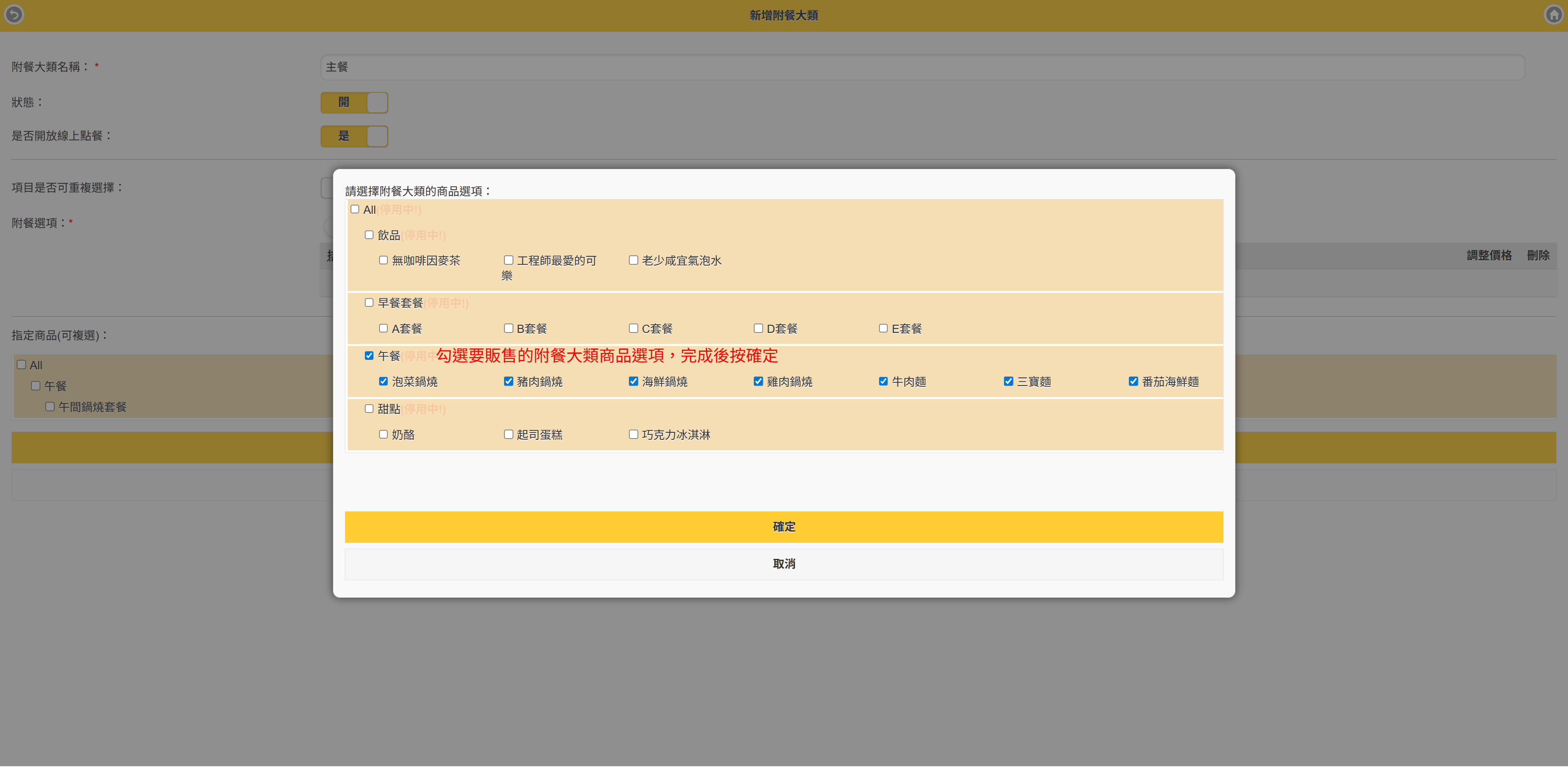Viewport: 1568px width, 767px height.
Task: Click the 附餐大類名稱 input field
Action: click(922, 67)
